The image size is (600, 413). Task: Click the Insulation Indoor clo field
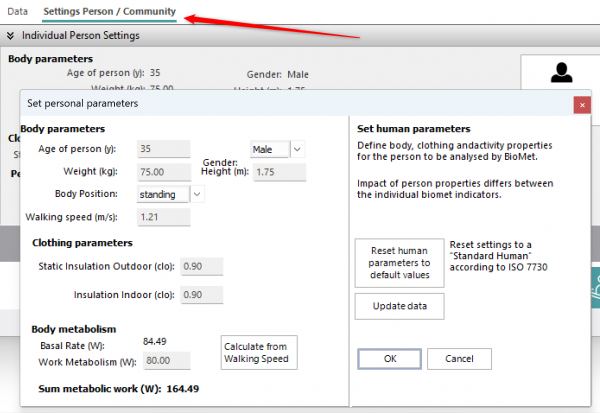(201, 295)
